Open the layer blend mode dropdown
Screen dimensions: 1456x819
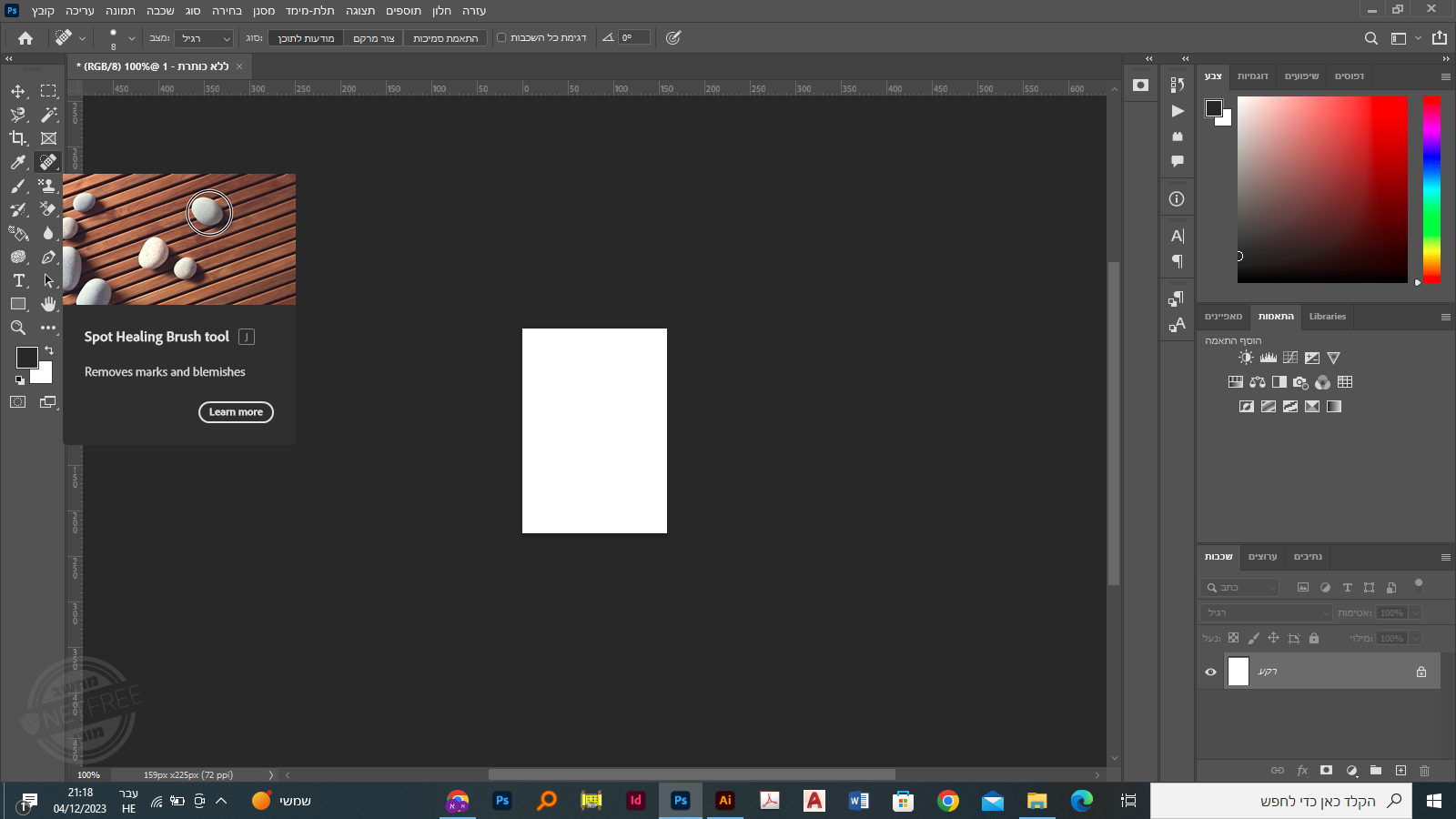[x=1267, y=613]
